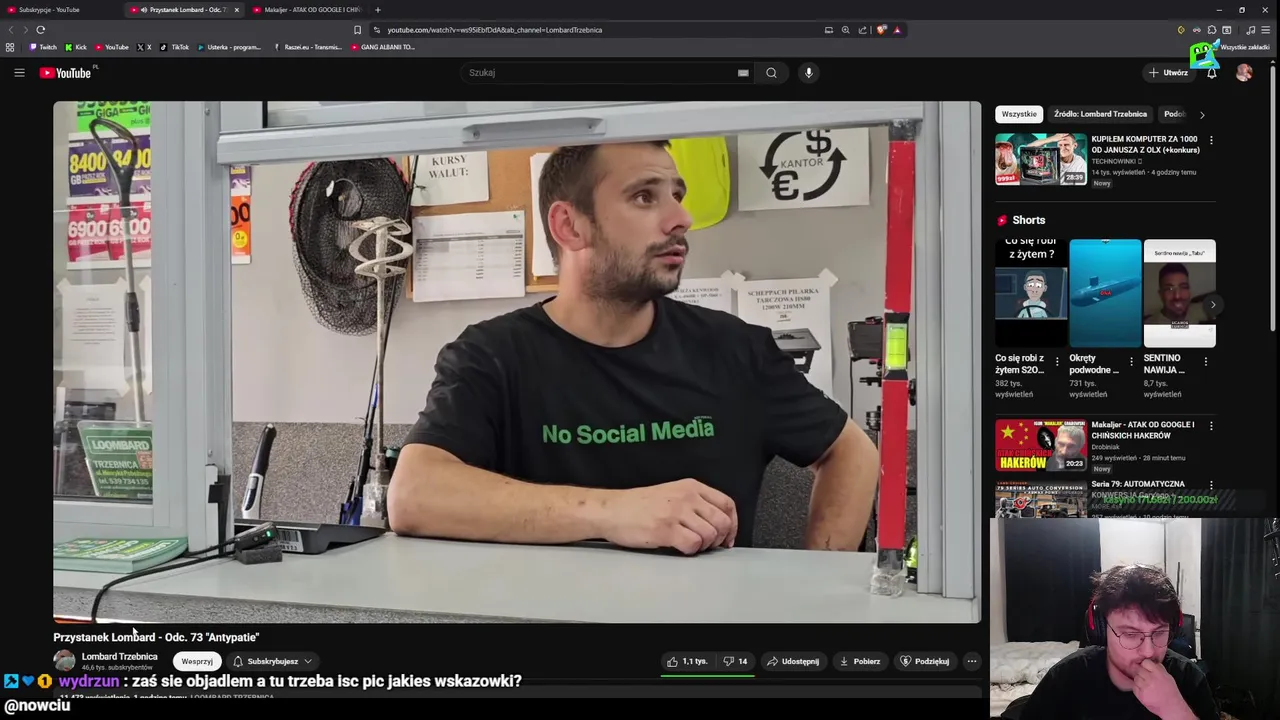Open the browser extensions puzzle icon
Viewport: 1280px width, 720px height.
1211,30
